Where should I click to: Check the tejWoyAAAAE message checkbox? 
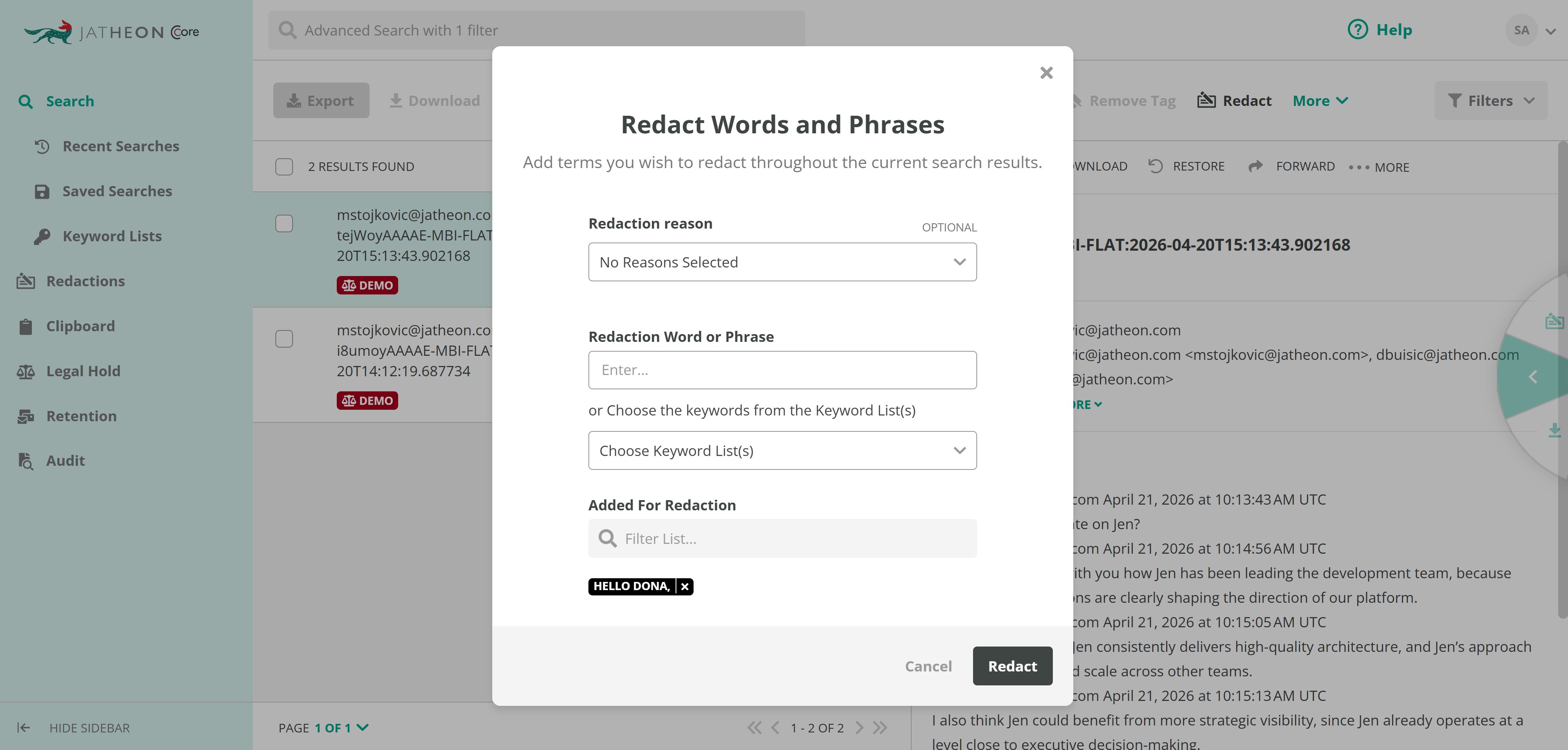pos(284,223)
